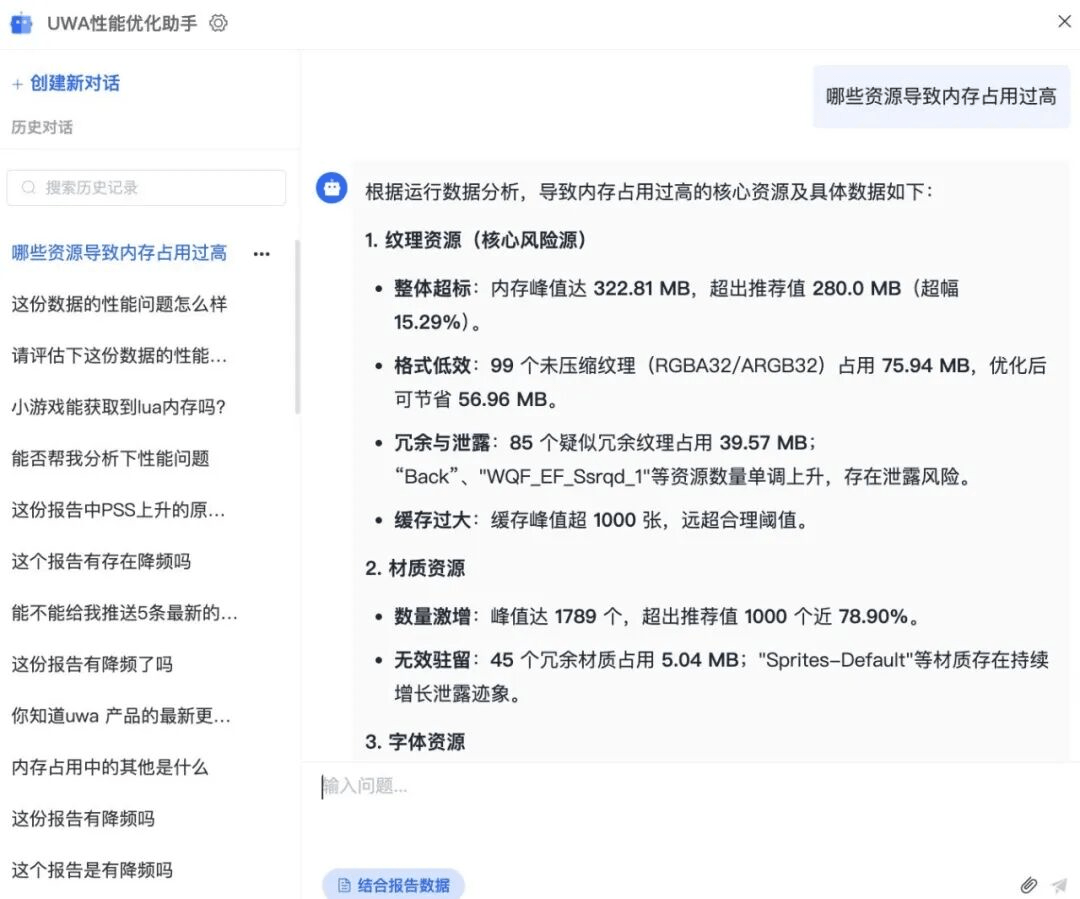Open conversation 这份数据的性能问题怎么样
This screenshot has height=899, width=1080.
click(x=119, y=304)
